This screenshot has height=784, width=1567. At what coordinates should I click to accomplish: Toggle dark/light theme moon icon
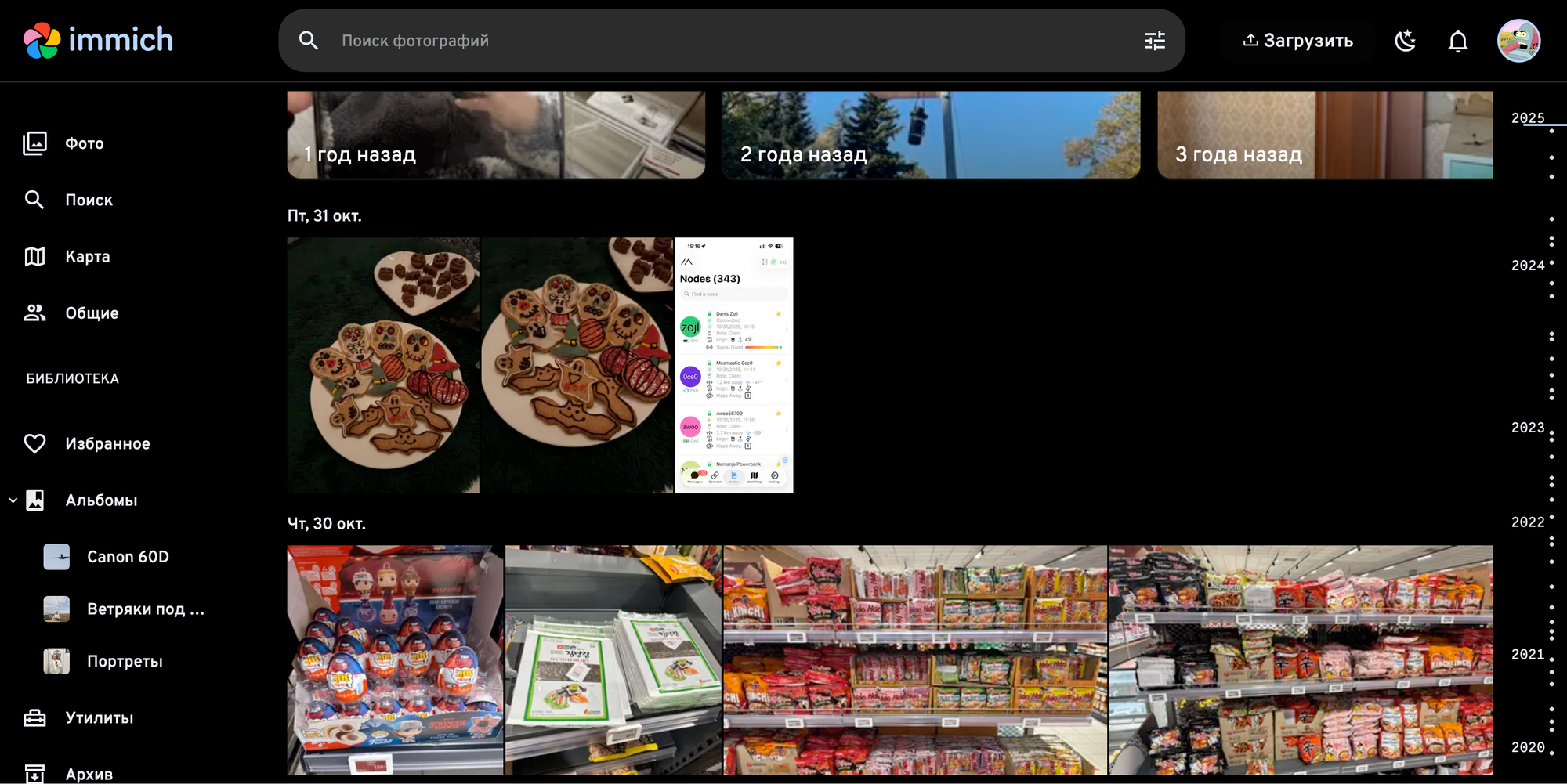pyautogui.click(x=1406, y=41)
